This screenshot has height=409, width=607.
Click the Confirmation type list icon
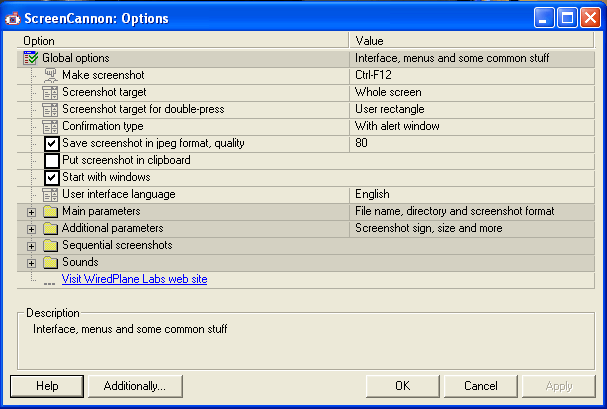[50, 127]
